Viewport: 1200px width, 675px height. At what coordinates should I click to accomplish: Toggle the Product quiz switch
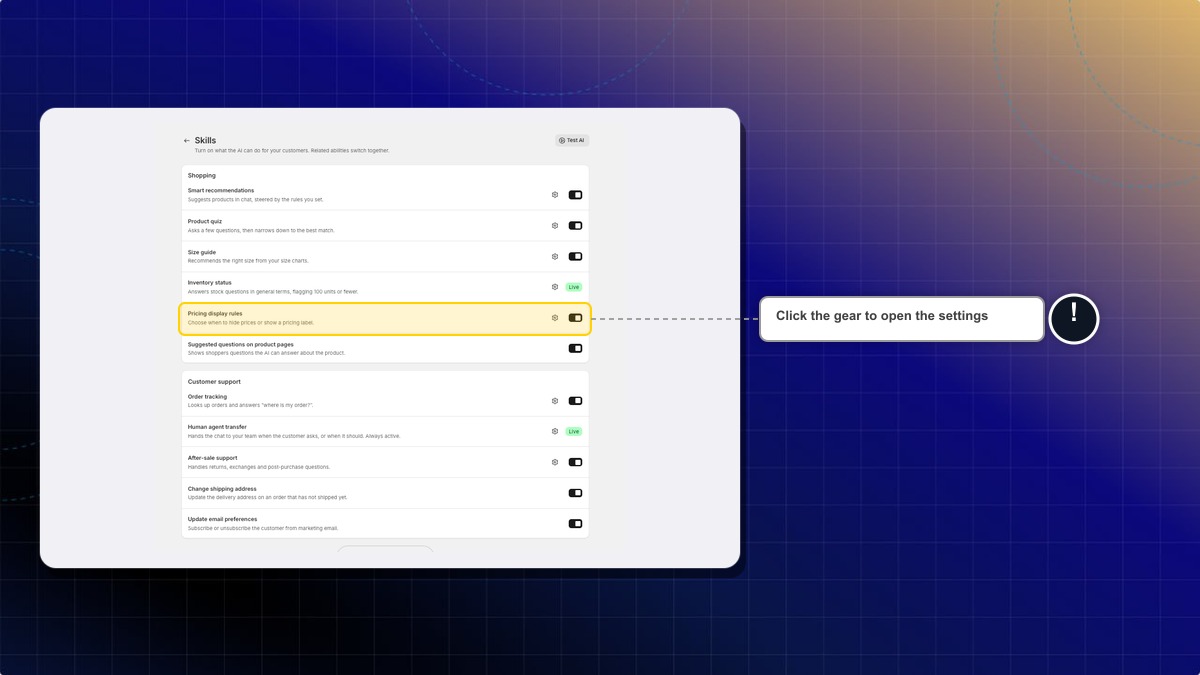[x=575, y=226]
